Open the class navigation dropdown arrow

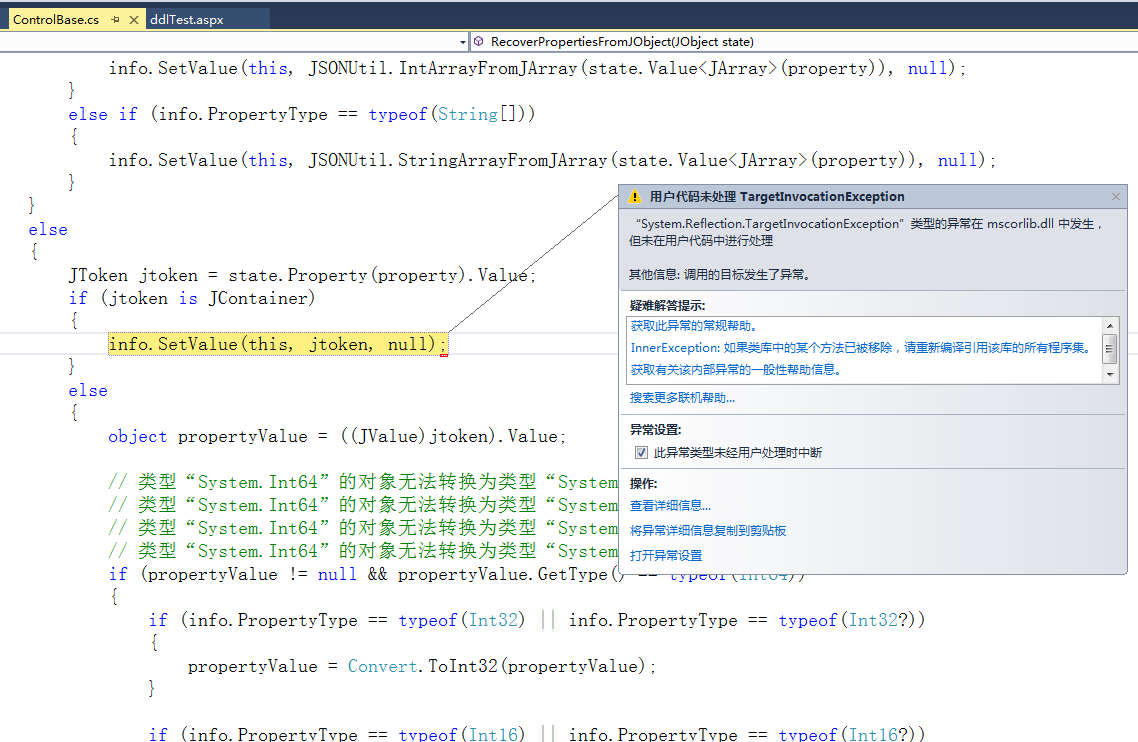(x=463, y=42)
